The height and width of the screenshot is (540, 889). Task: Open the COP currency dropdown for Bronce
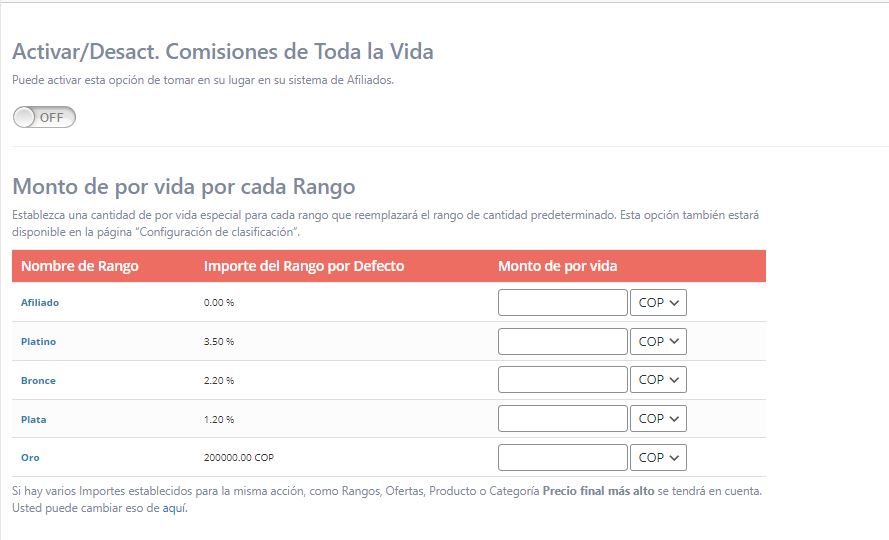pyautogui.click(x=658, y=380)
